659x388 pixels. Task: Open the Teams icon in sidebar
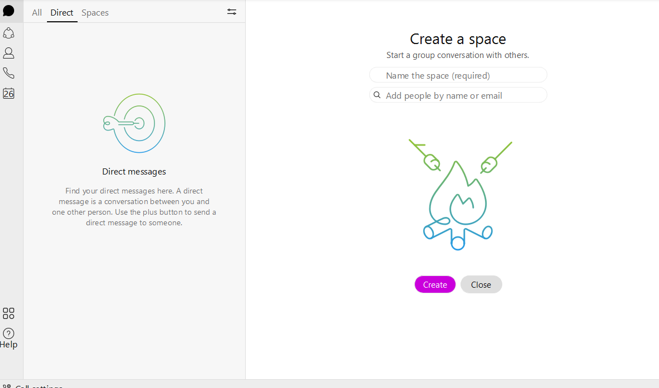(8, 33)
